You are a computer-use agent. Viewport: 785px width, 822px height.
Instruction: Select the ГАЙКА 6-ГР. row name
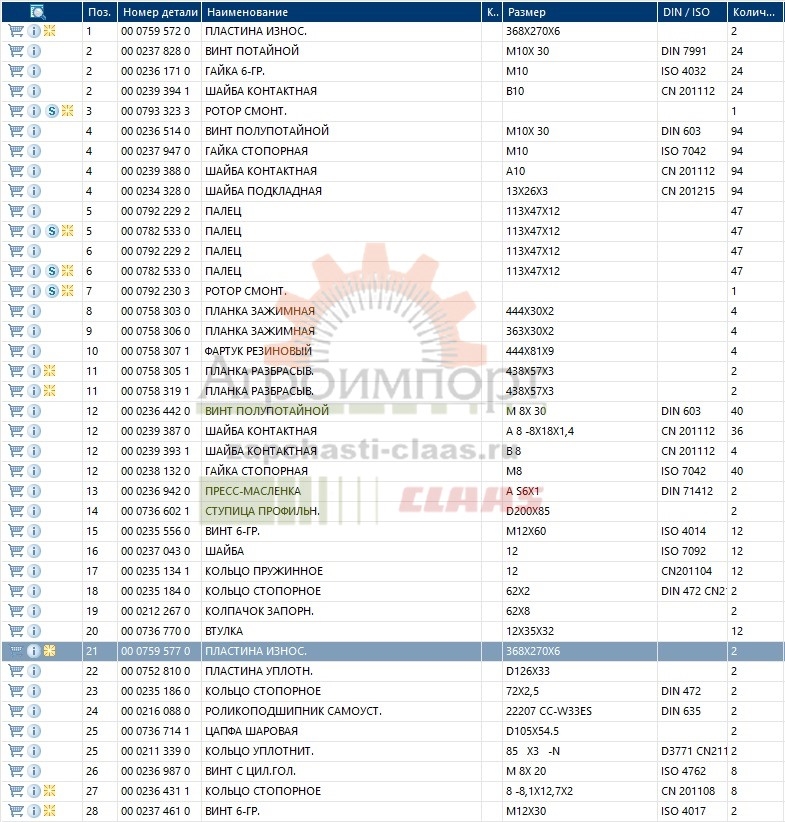point(234,71)
